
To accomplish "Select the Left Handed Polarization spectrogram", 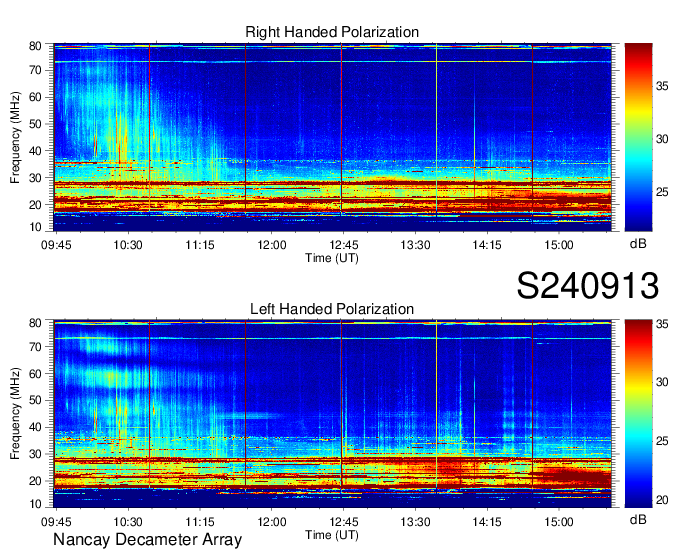I will pos(332,414).
